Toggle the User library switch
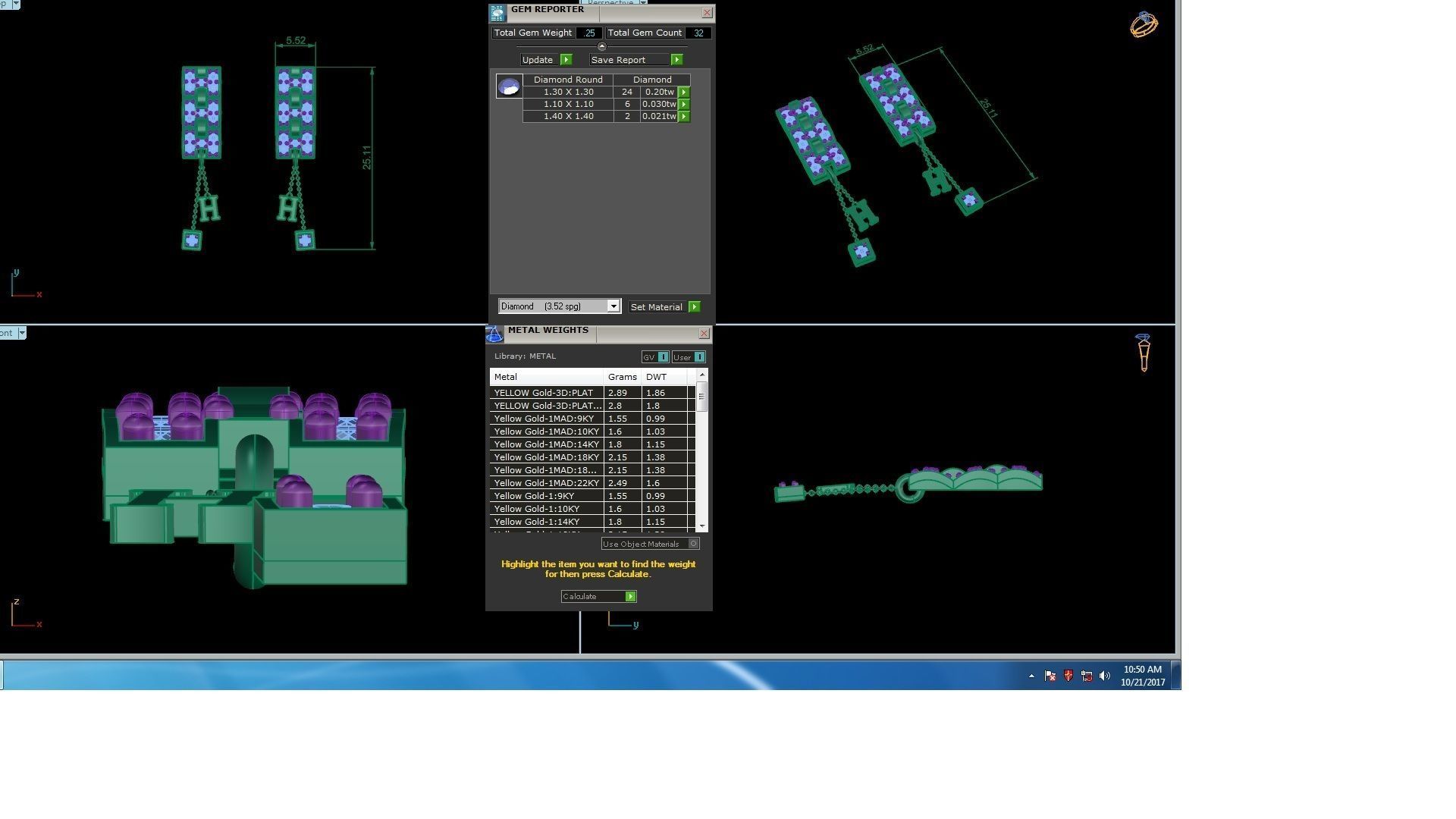This screenshot has height=819, width=1456. point(699,357)
